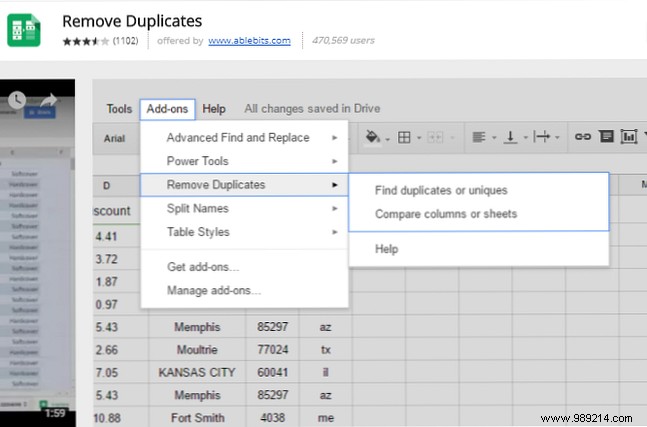Open the Add-ons menu
647x427 pixels.
[167, 109]
